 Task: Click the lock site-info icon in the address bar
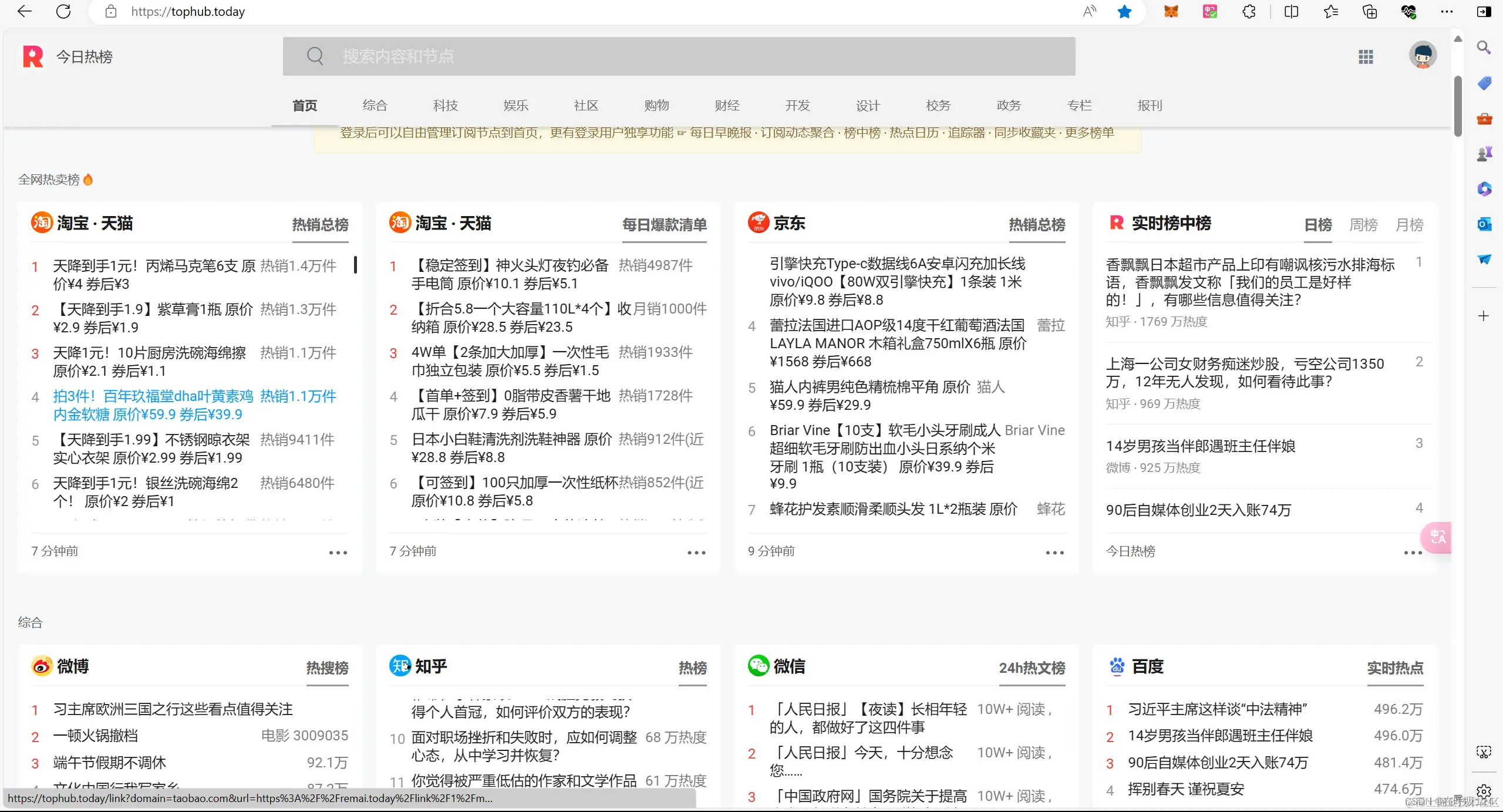pyautogui.click(x=111, y=11)
